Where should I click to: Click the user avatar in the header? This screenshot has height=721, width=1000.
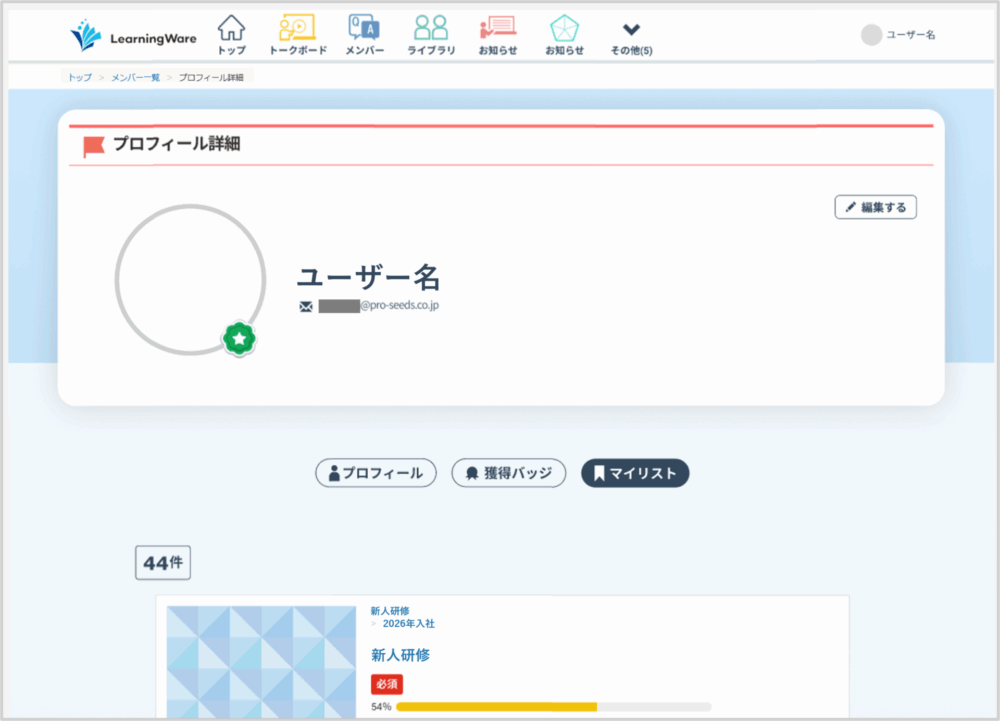tap(871, 35)
